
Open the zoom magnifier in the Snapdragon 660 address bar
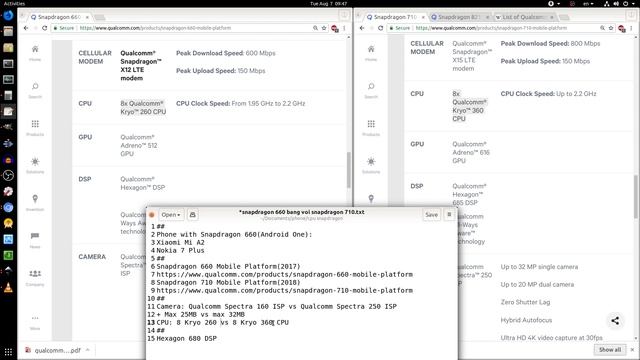(316, 28)
